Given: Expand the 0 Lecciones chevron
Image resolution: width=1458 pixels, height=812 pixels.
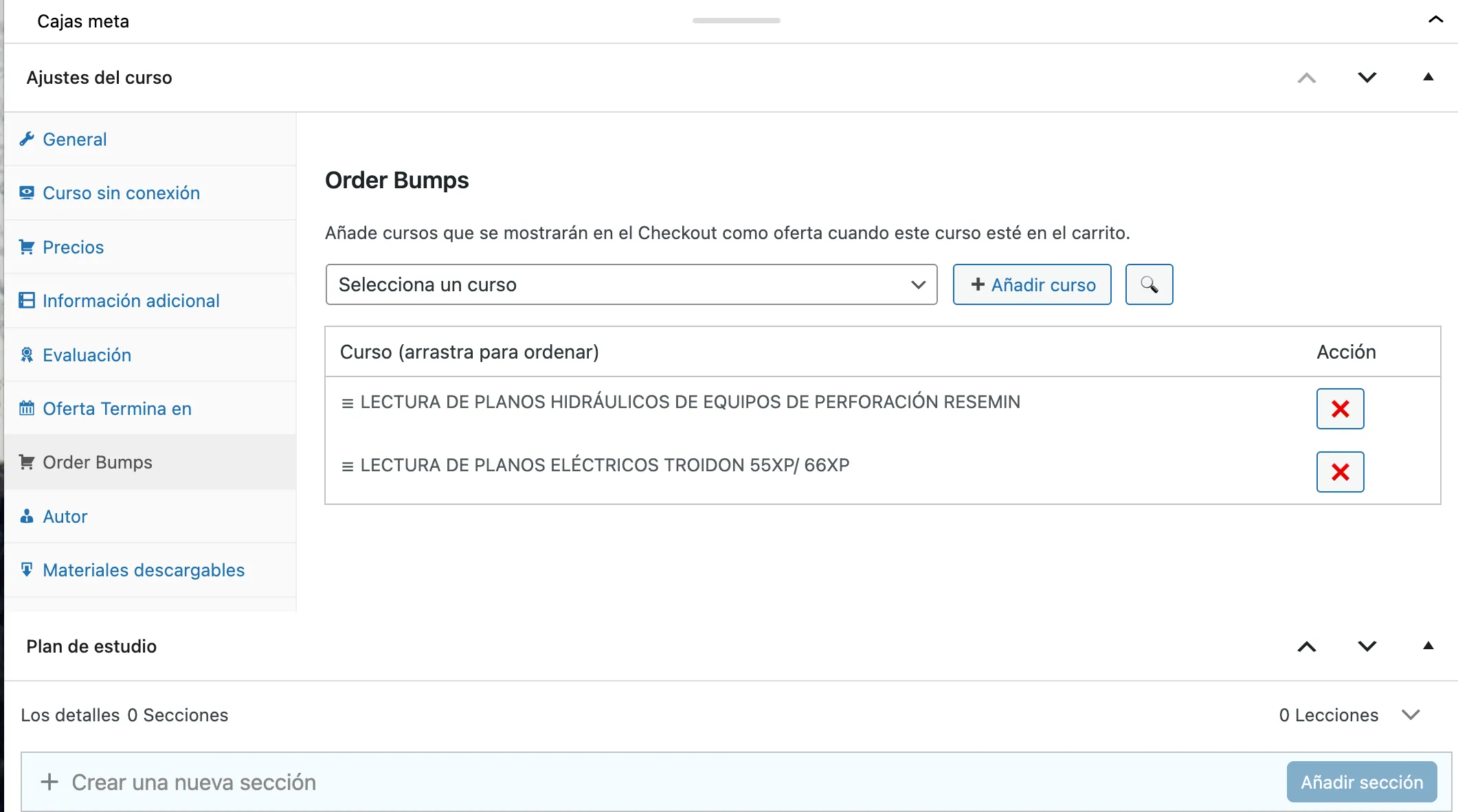Looking at the screenshot, I should [1411, 715].
